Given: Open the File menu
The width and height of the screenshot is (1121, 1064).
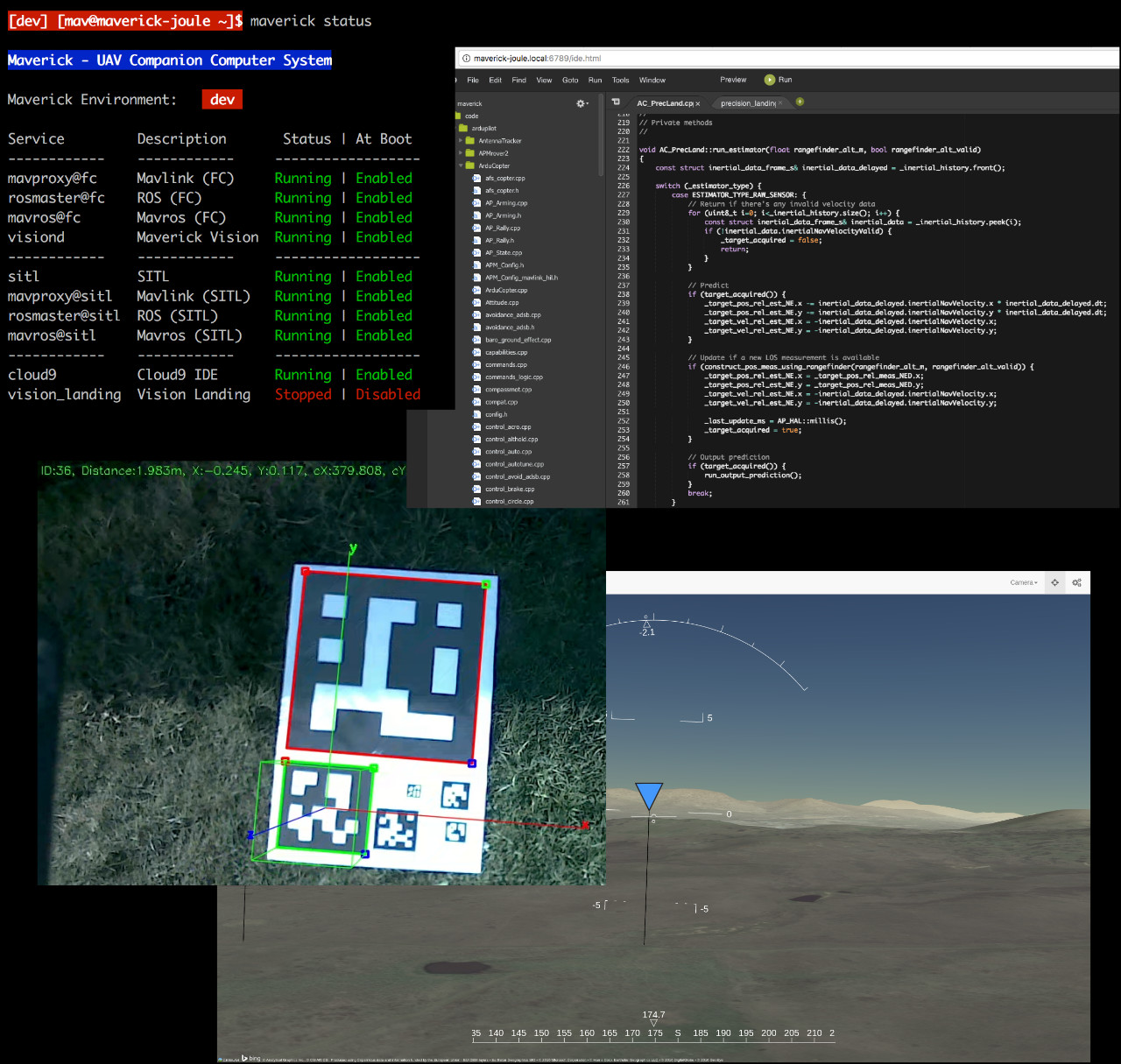Looking at the screenshot, I should 473,80.
